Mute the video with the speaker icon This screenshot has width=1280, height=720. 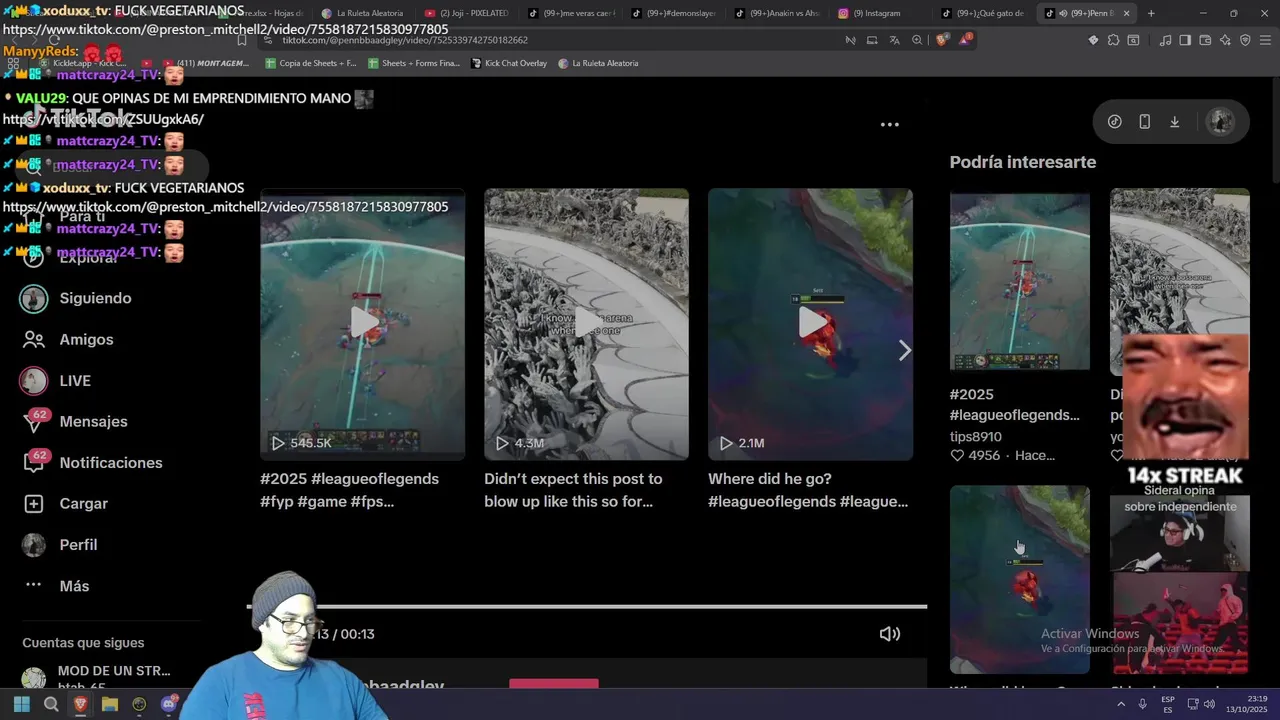pyautogui.click(x=889, y=634)
